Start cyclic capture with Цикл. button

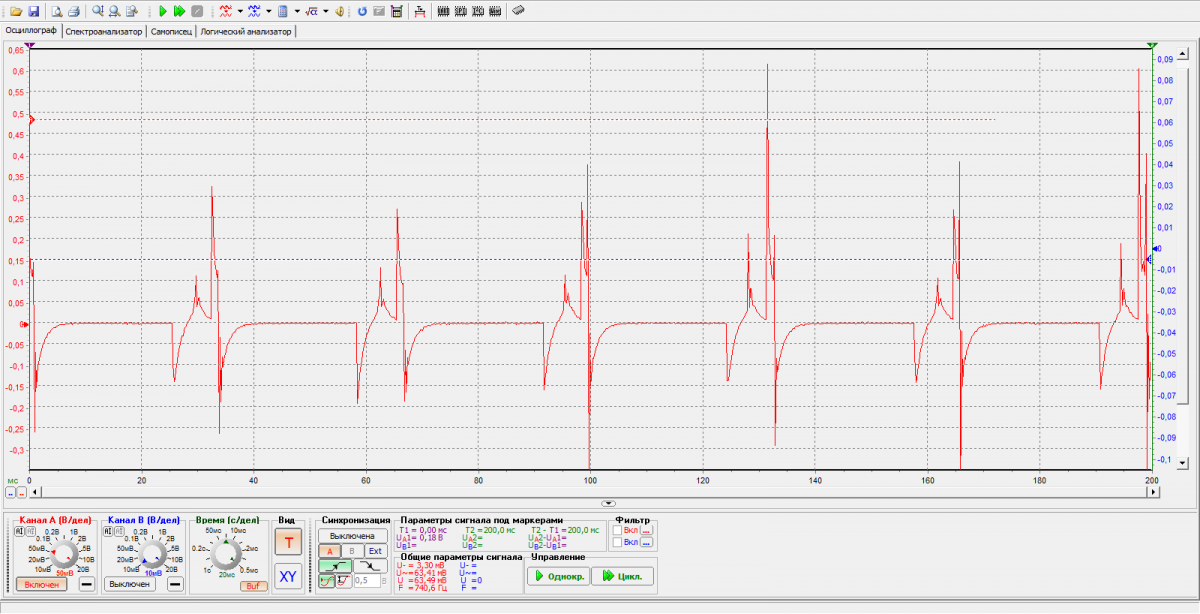(622, 576)
